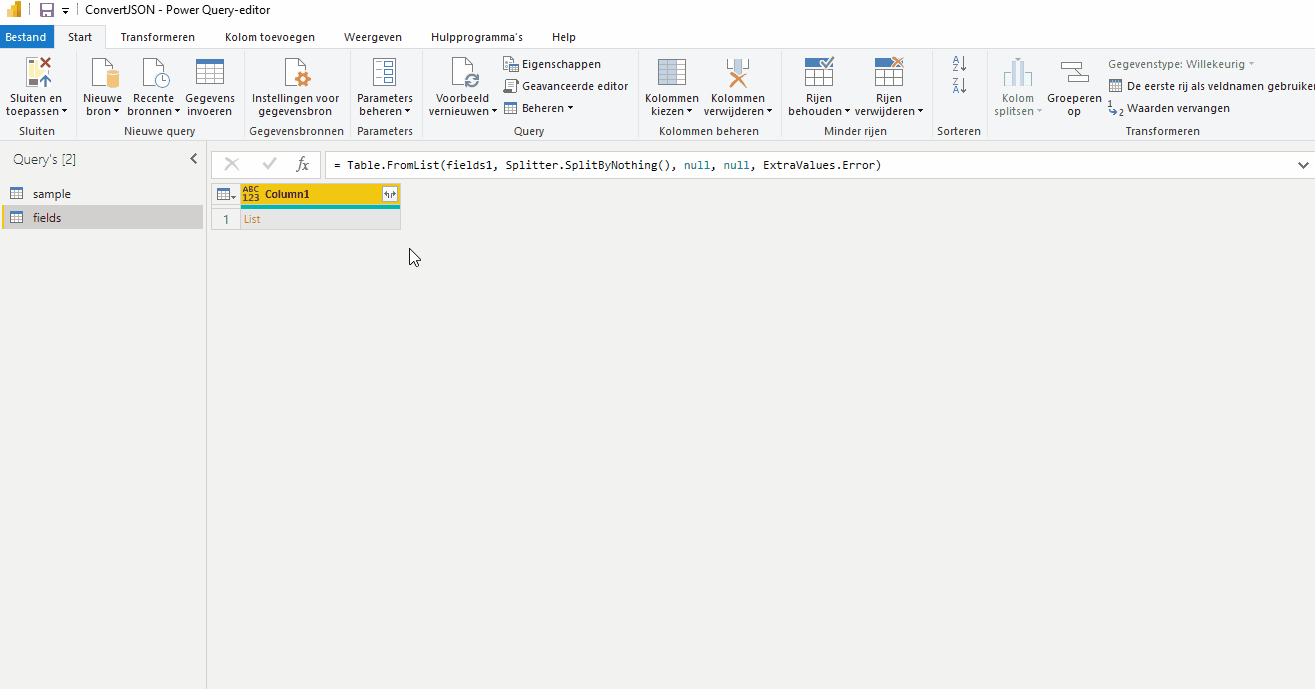Open the Geavanceerde editor
Screen dimensions: 1315x689
[566, 86]
